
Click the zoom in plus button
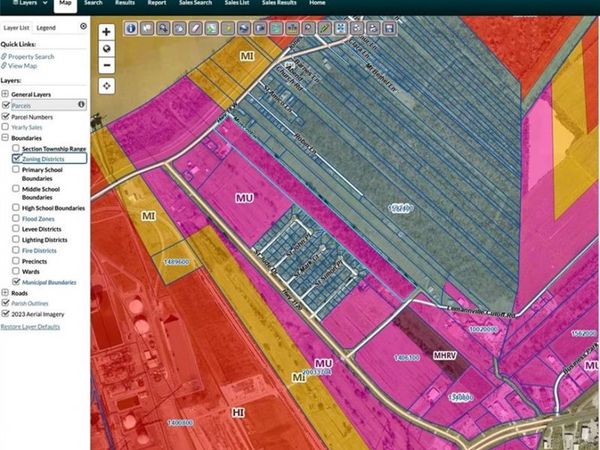[x=107, y=31]
